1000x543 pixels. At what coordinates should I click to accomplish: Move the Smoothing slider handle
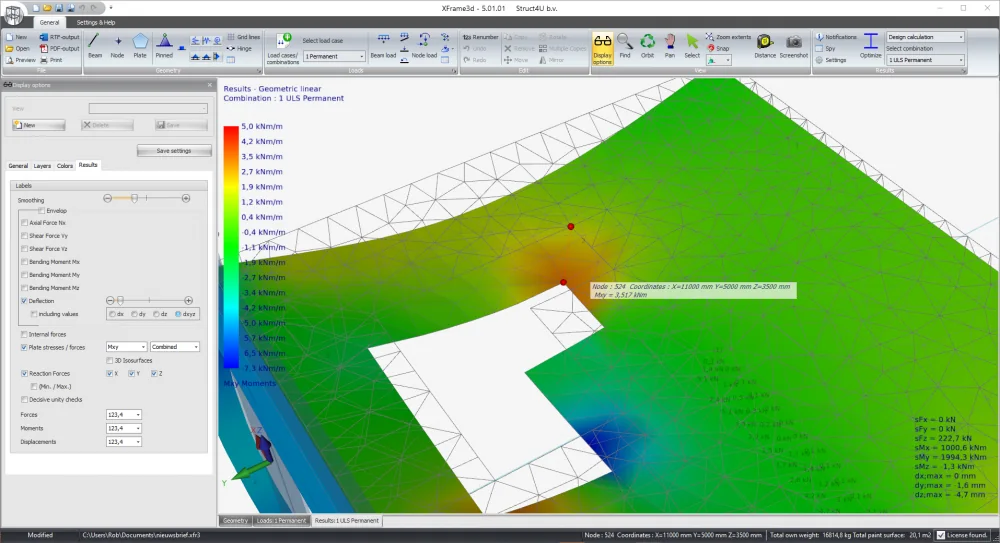tap(135, 198)
